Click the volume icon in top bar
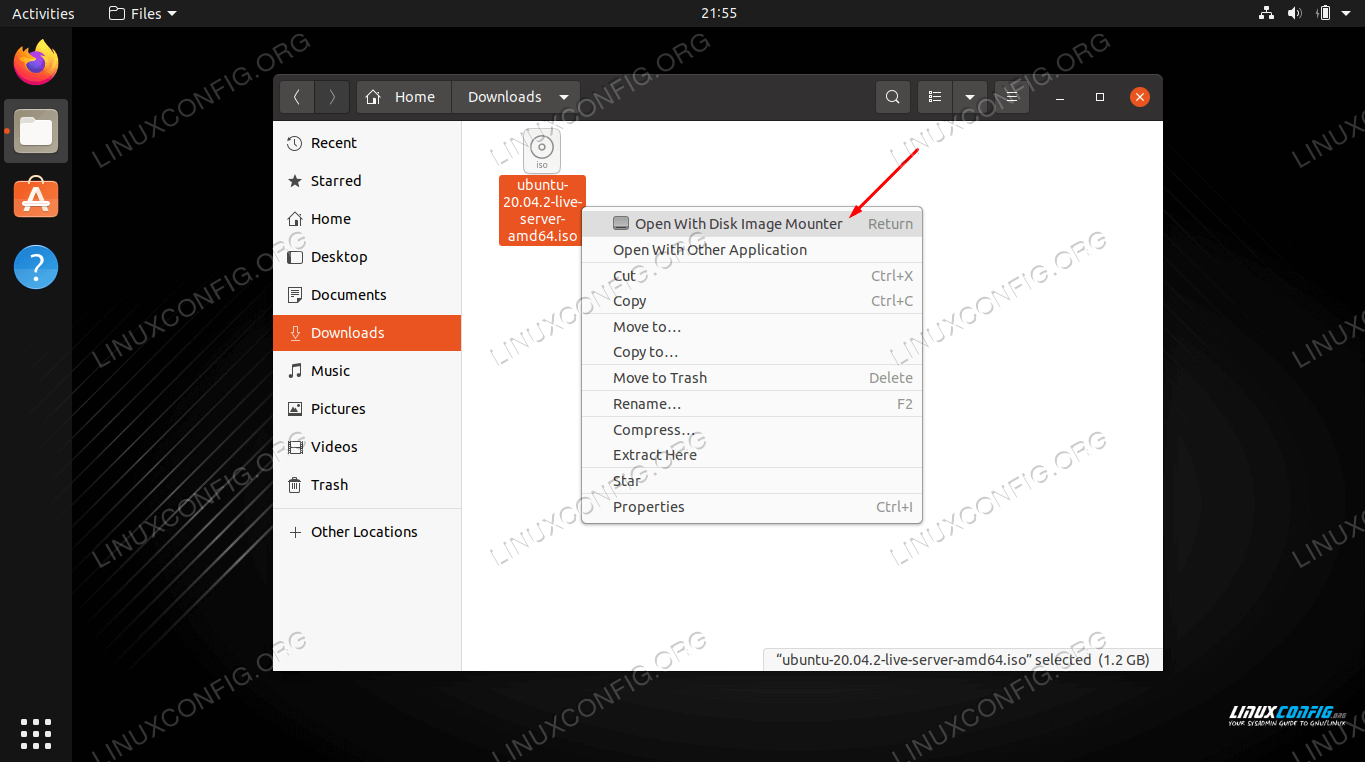Viewport: 1365px width, 762px height. point(1294,13)
